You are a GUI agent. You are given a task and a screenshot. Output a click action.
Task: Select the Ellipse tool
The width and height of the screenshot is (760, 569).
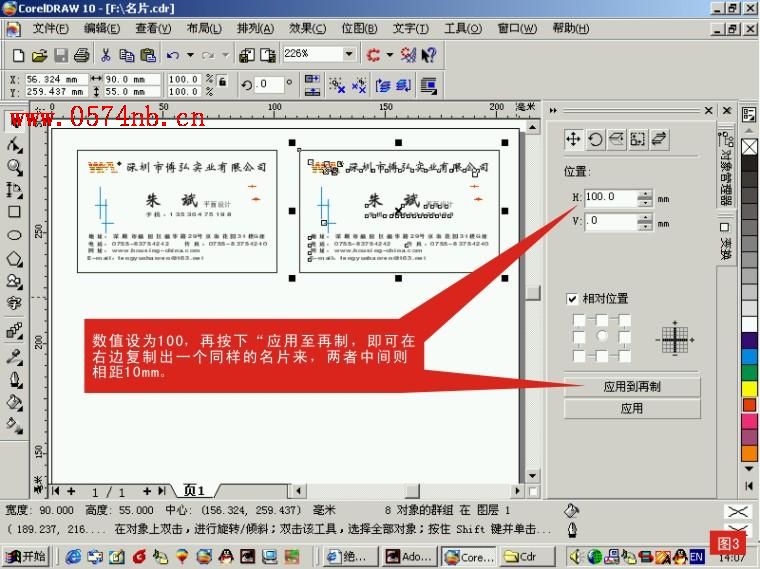coord(14,236)
